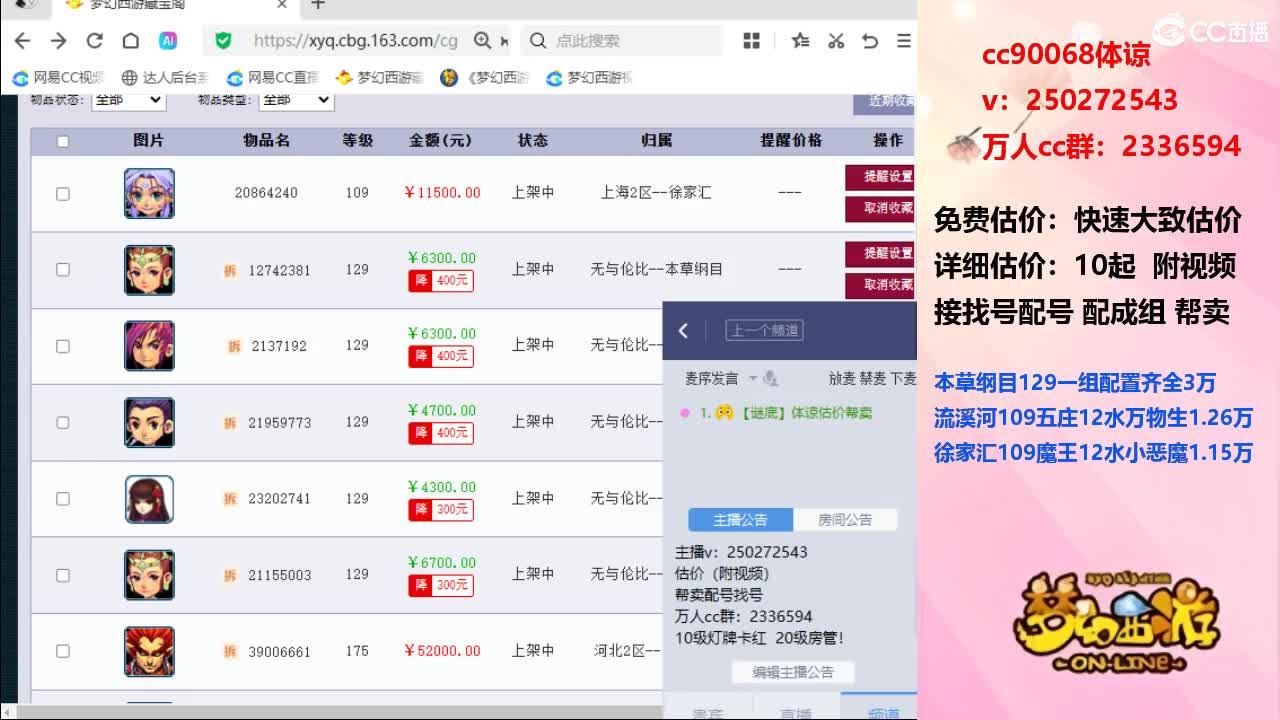Click the price ¥52000.00
Screen dimensions: 1280x720
click(x=442, y=651)
